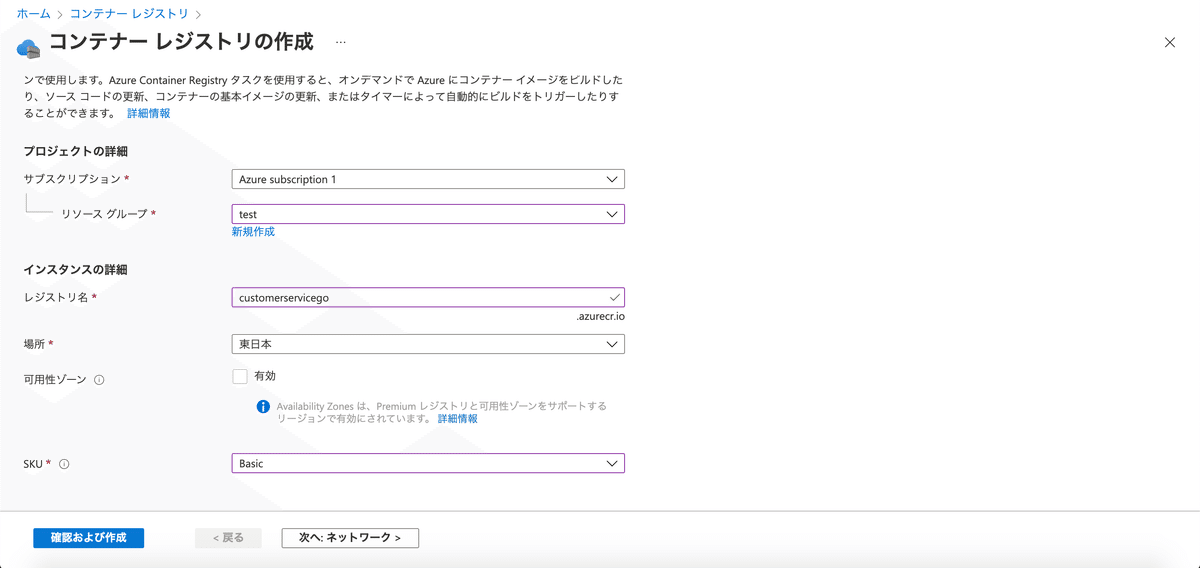The width and height of the screenshot is (1200, 568).
Task: Open the ellipsis menu beside page title
Action: pos(341,43)
